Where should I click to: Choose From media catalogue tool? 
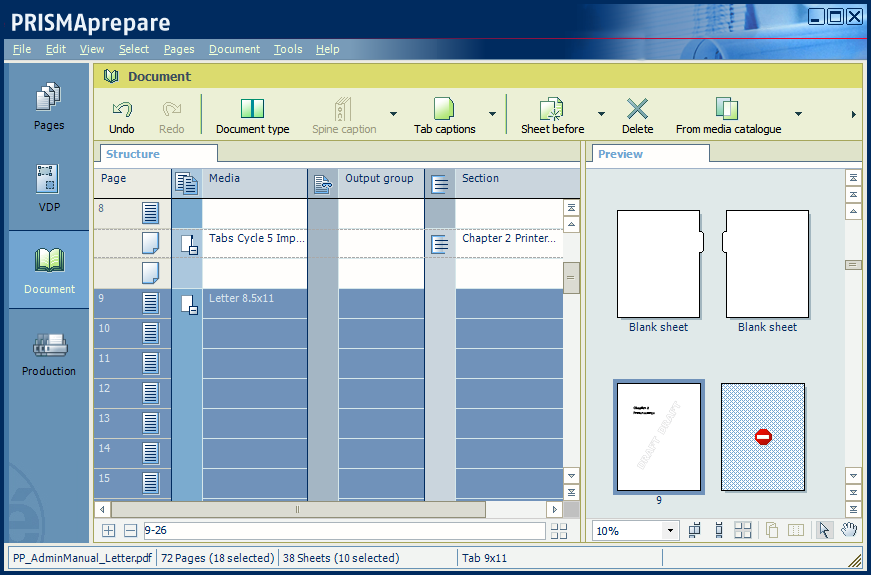tap(728, 116)
